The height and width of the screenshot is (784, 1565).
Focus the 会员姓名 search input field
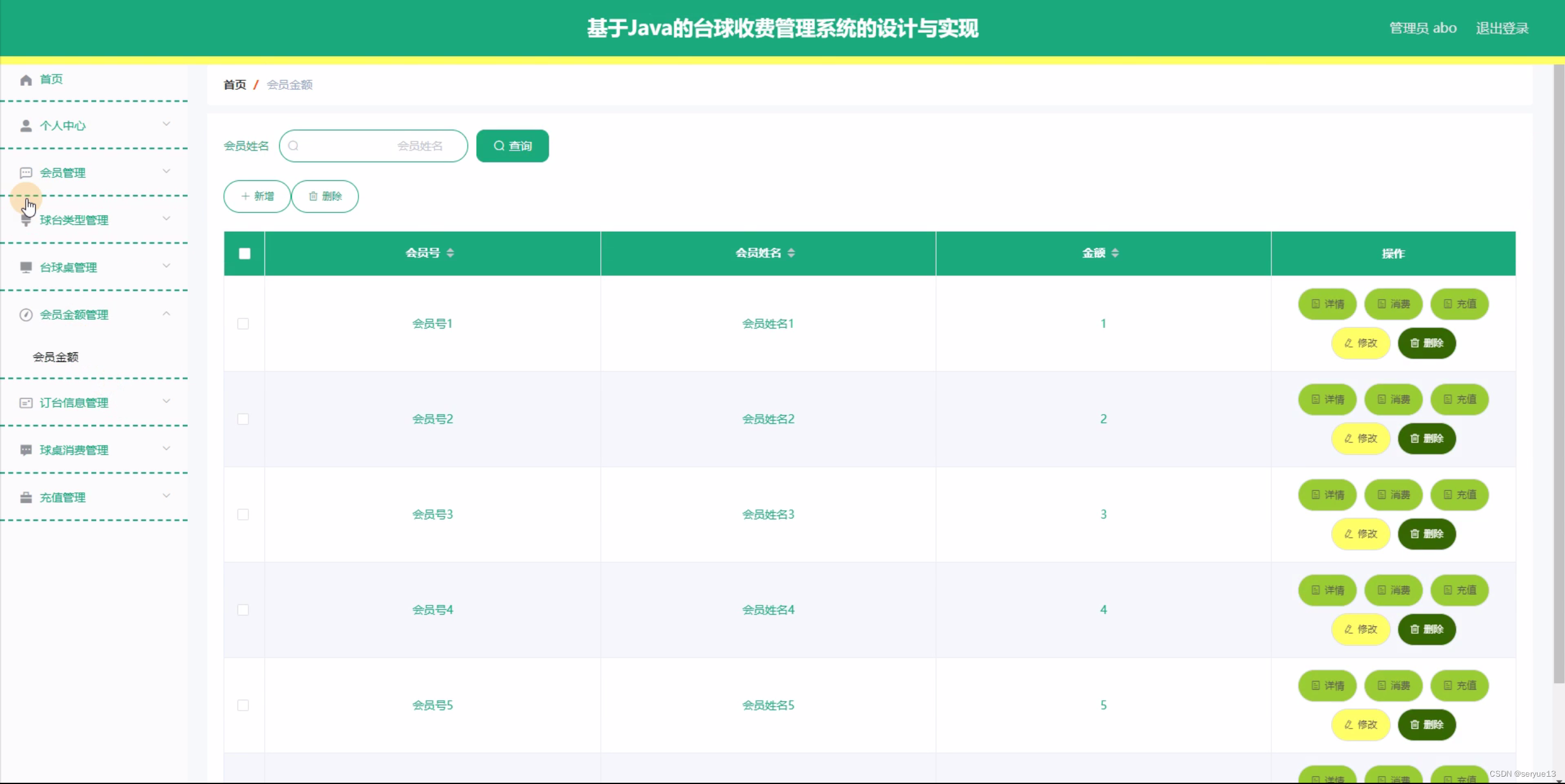coord(373,146)
